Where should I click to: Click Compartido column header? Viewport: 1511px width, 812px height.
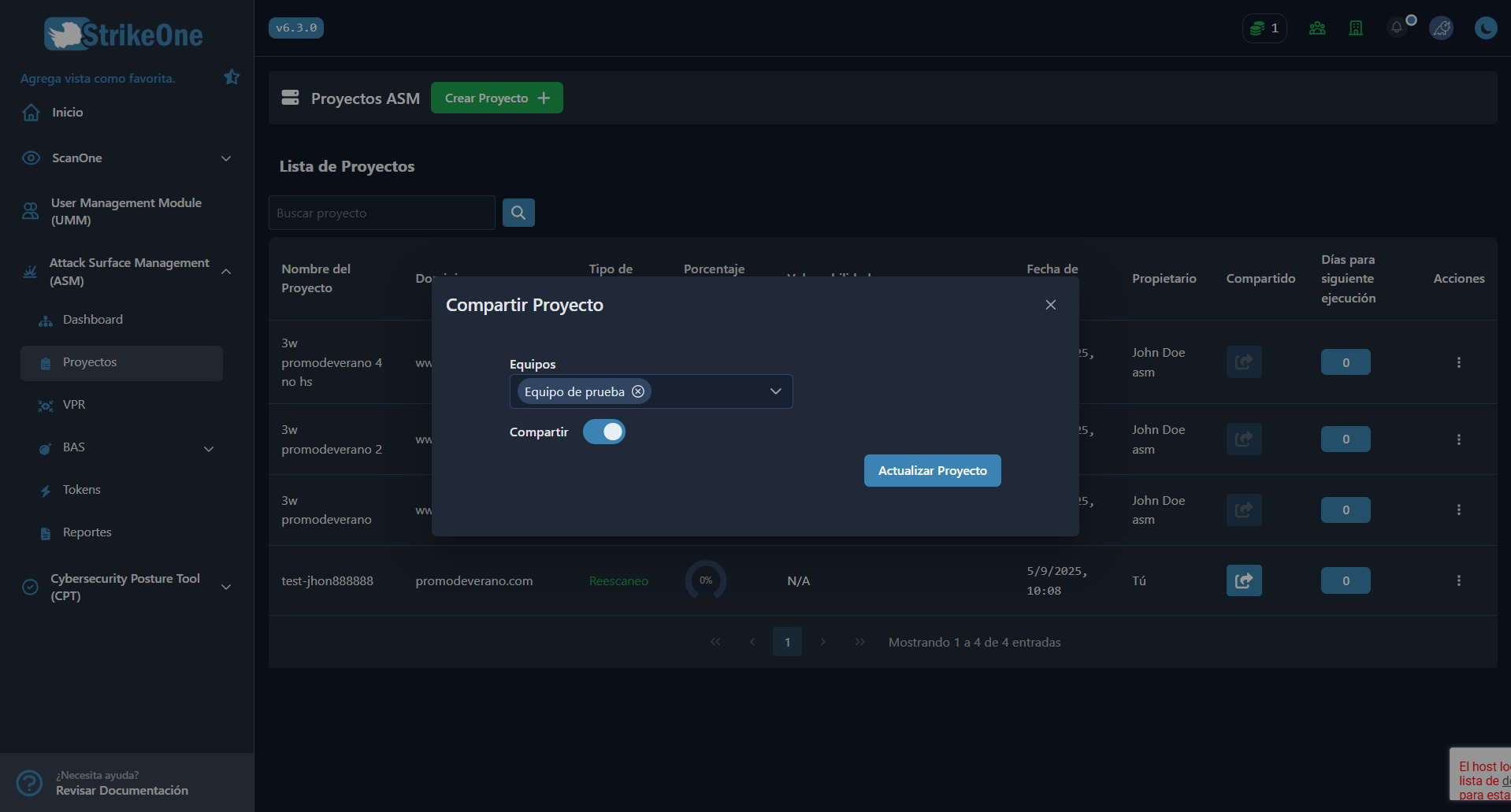[x=1260, y=279]
